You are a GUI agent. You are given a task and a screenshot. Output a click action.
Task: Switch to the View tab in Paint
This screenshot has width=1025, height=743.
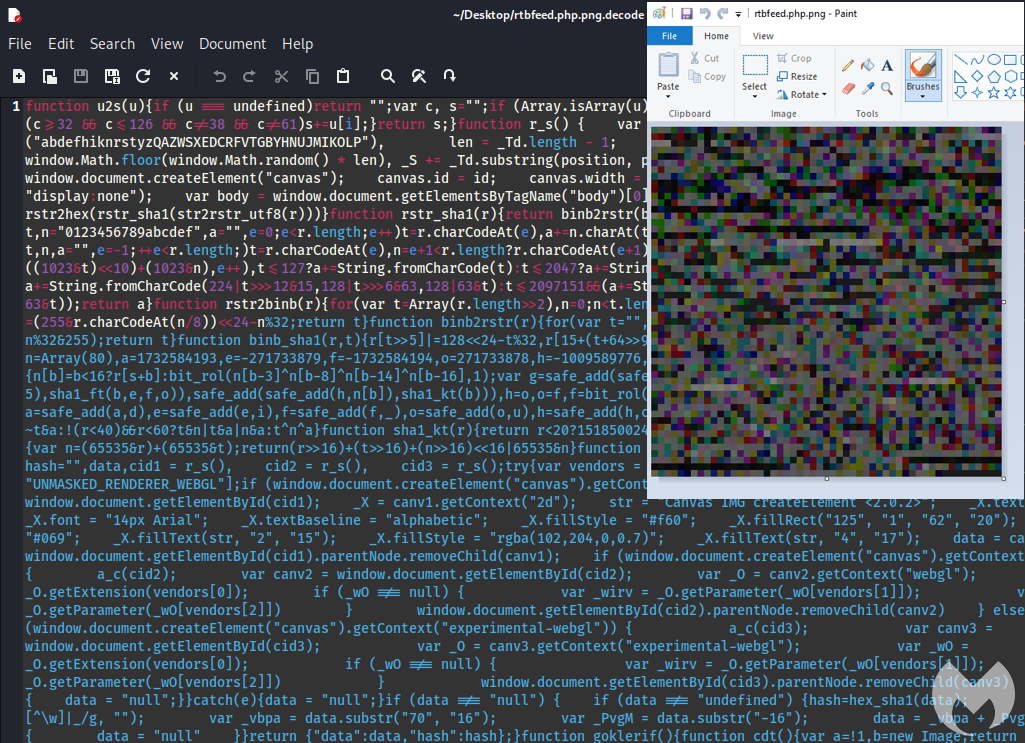(763, 36)
